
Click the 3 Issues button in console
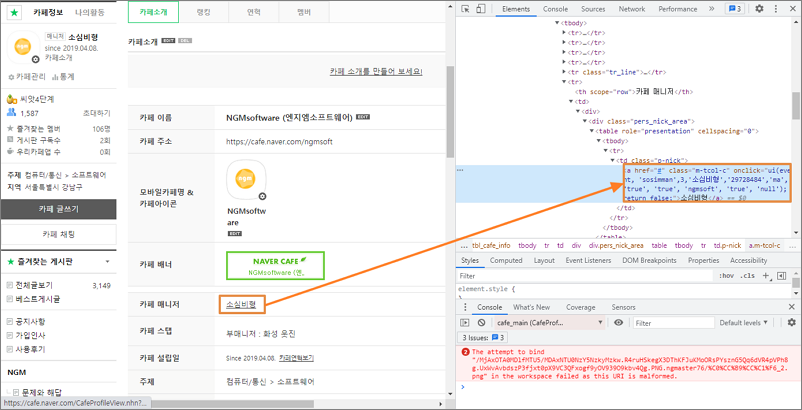point(482,337)
